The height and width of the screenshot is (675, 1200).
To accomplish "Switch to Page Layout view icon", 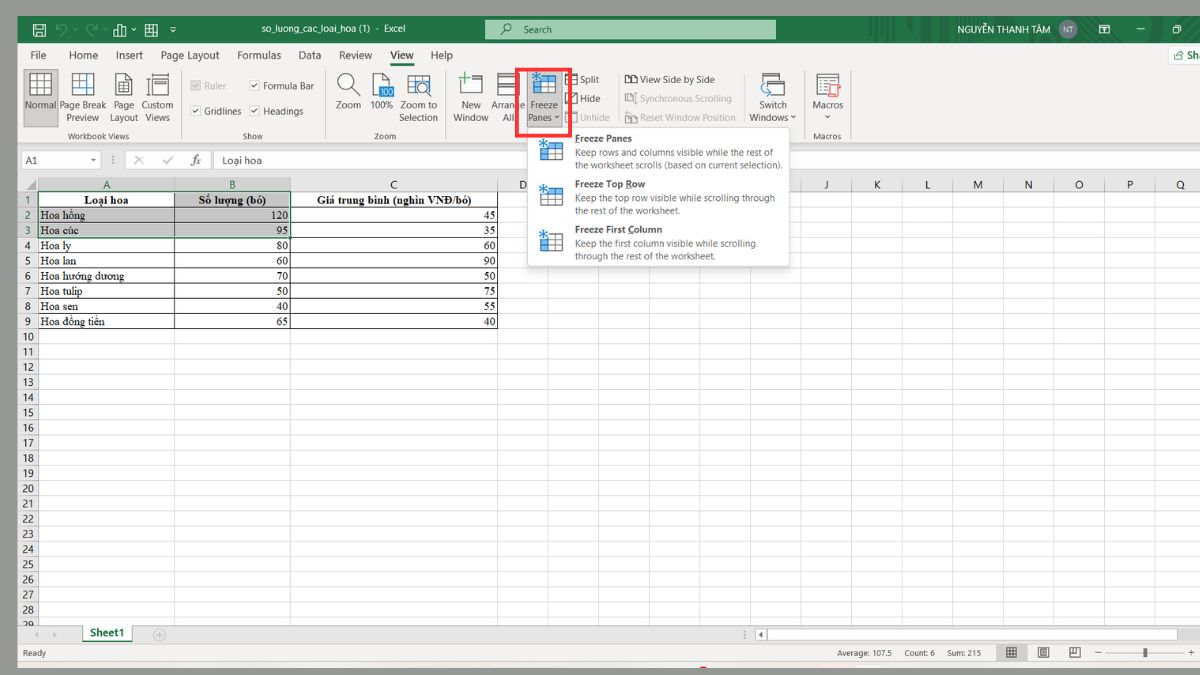I will 123,85.
